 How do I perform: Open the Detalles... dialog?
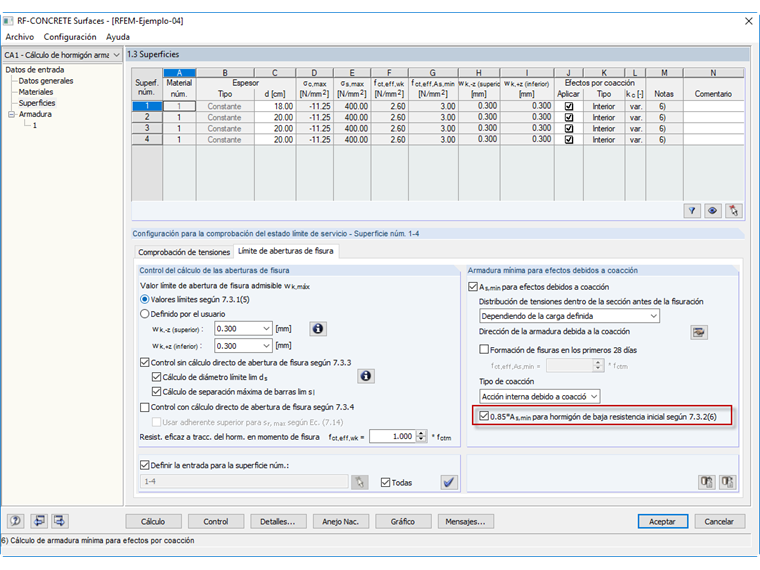coord(278,522)
